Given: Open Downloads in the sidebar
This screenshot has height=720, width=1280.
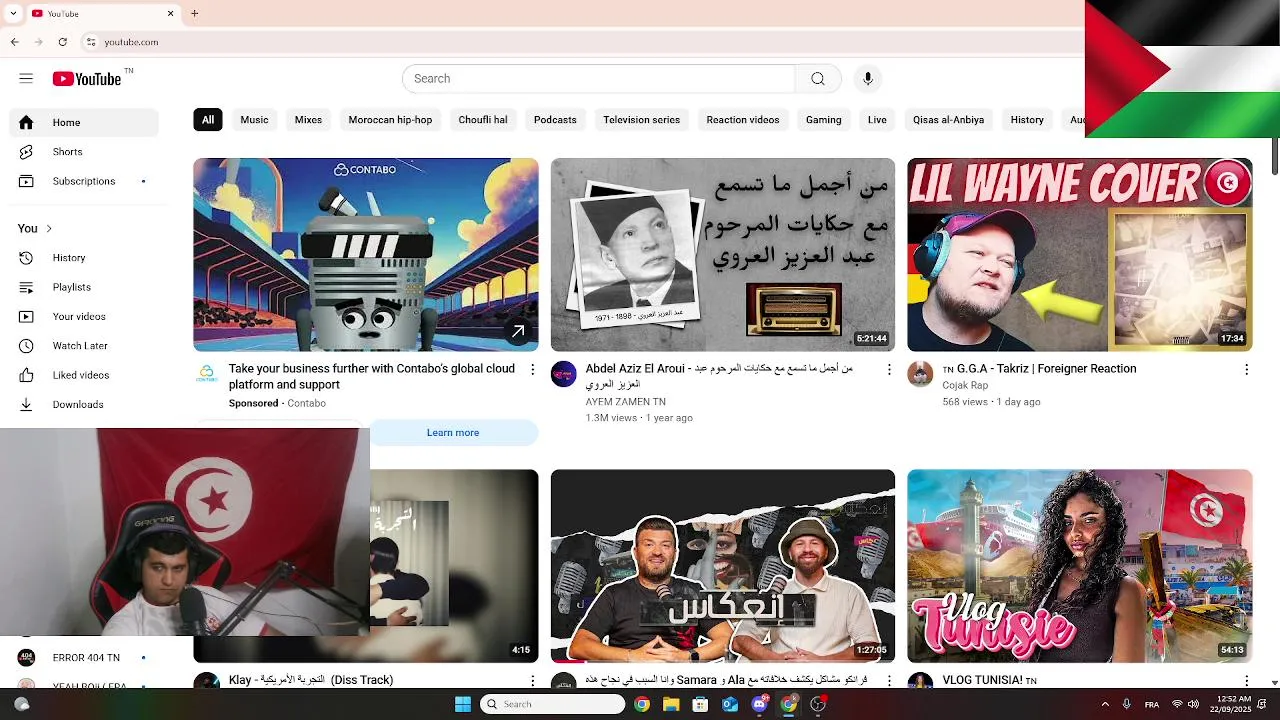Looking at the screenshot, I should pyautogui.click(x=84, y=404).
